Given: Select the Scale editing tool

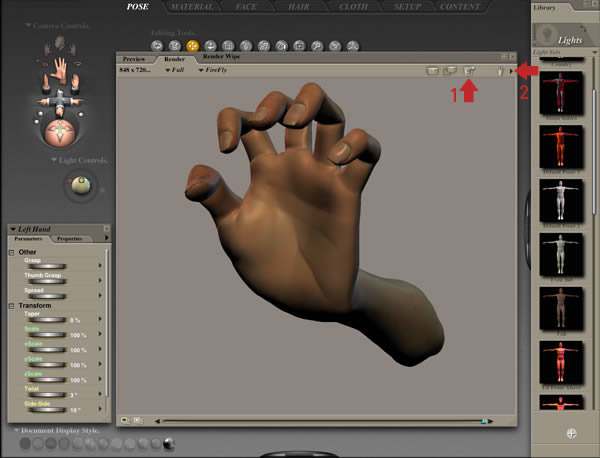Looking at the screenshot, I should point(228,46).
